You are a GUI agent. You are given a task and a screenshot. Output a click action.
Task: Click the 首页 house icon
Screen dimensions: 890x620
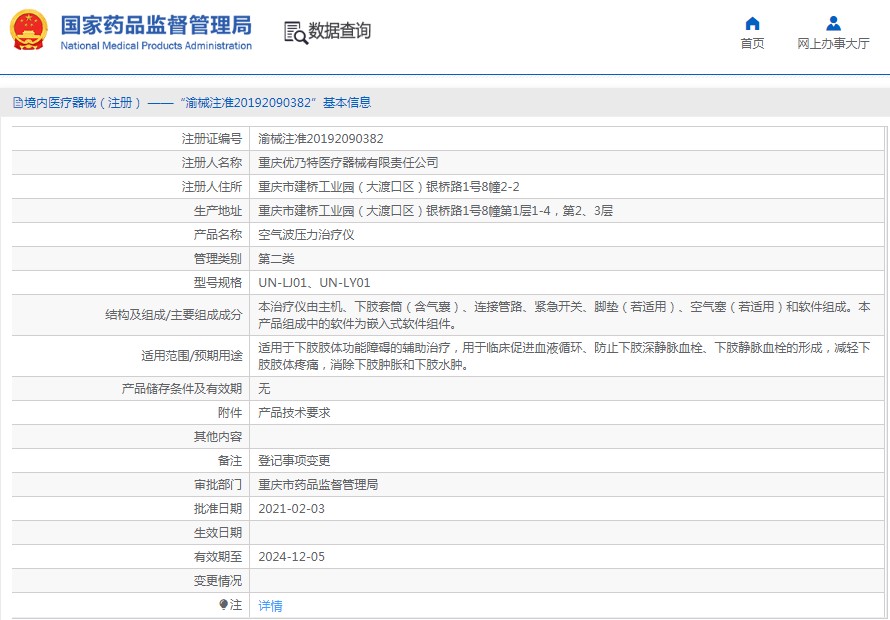click(752, 24)
